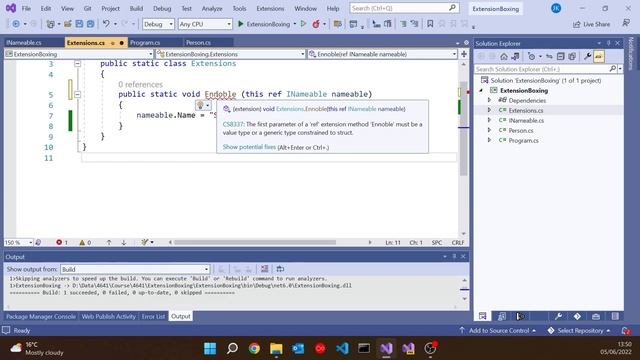Collapse the Extensions class outline box
The width and height of the screenshot is (640, 360).
tap(78, 64)
